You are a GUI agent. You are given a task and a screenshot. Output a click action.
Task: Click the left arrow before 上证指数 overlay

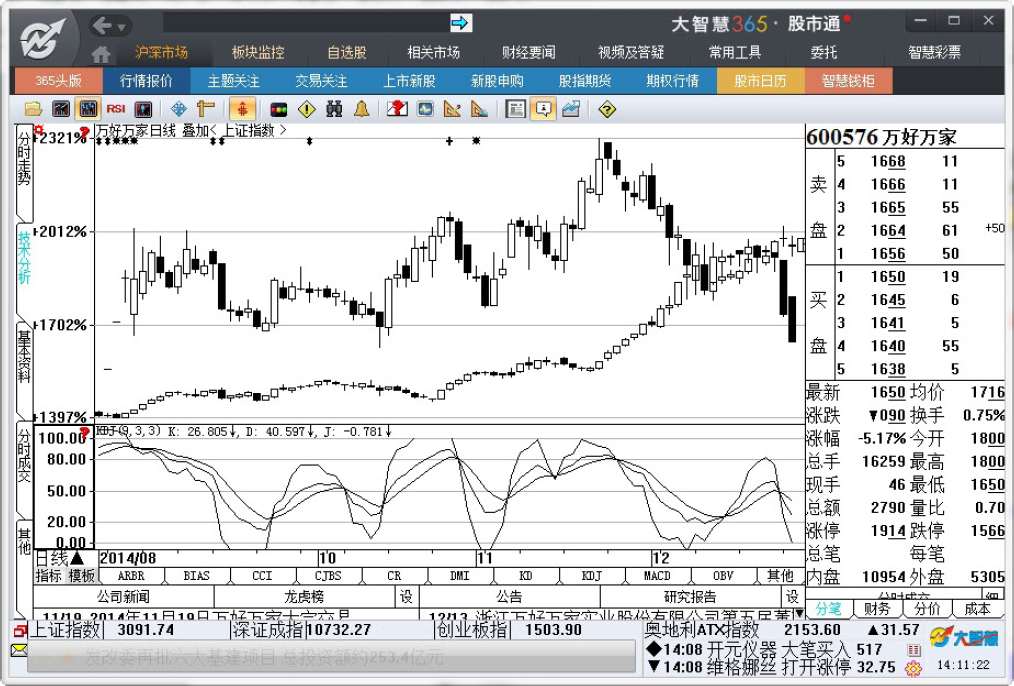pyautogui.click(x=213, y=131)
